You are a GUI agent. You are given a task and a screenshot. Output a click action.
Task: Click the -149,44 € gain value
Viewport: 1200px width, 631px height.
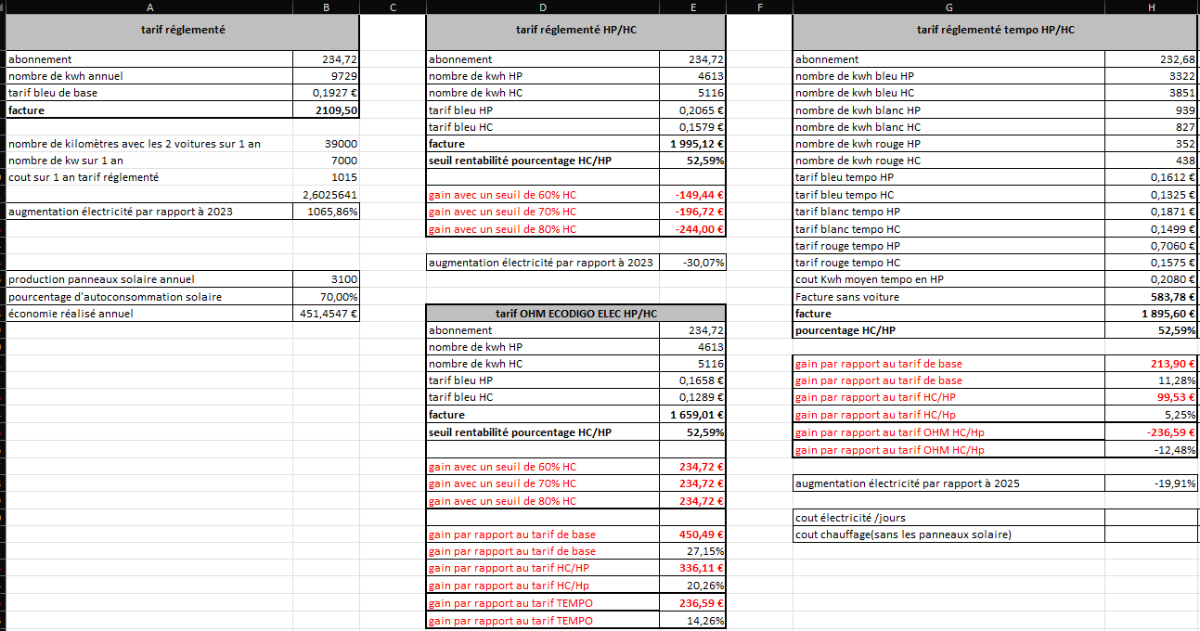[x=692, y=195]
